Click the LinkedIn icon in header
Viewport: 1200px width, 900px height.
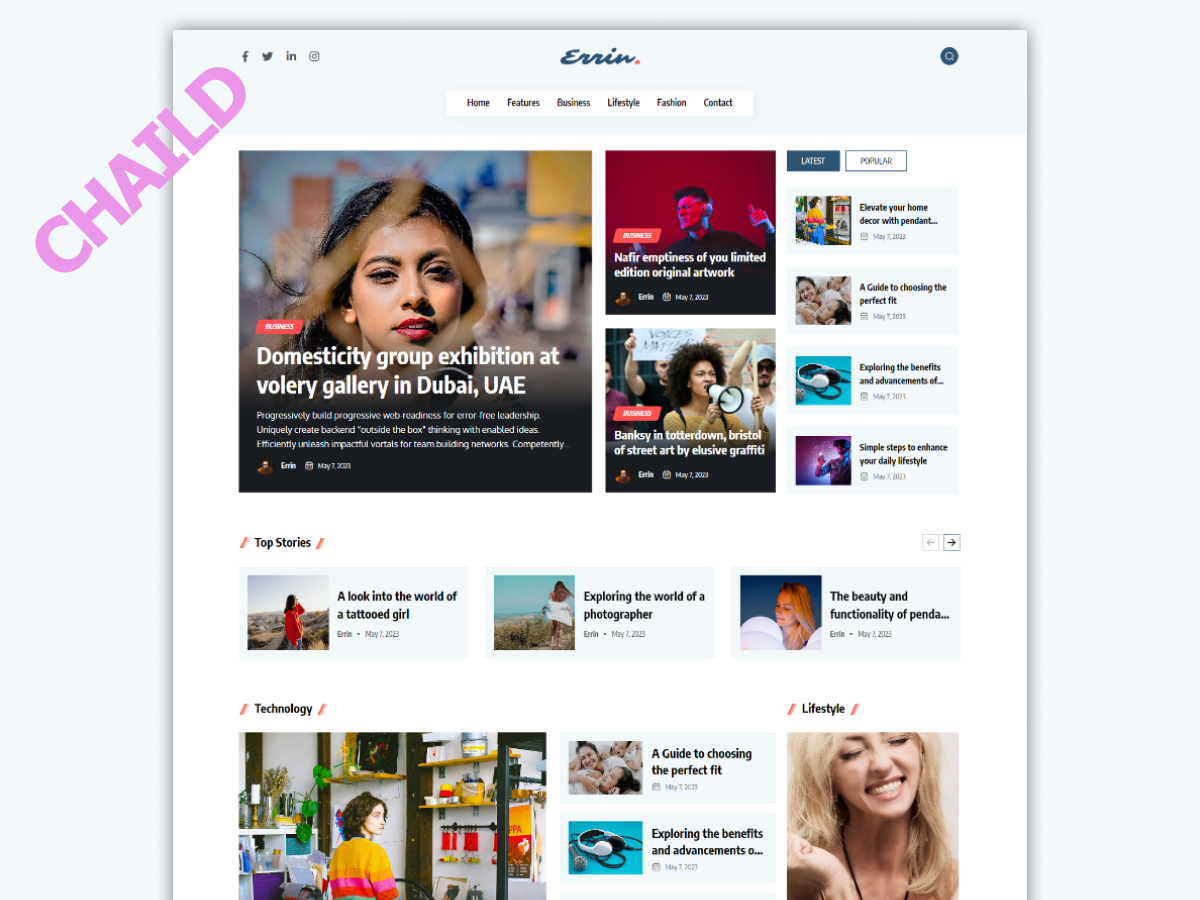(x=291, y=56)
